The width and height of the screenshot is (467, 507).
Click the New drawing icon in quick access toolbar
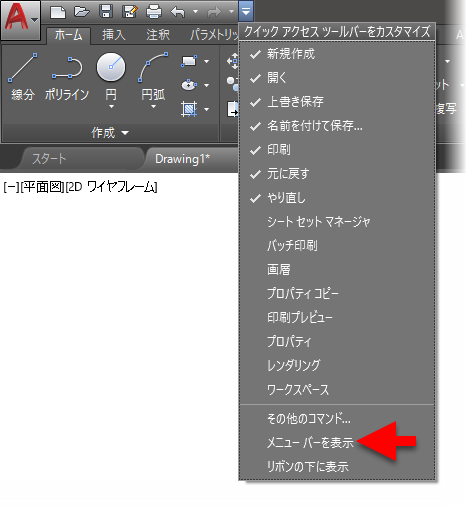(x=58, y=12)
